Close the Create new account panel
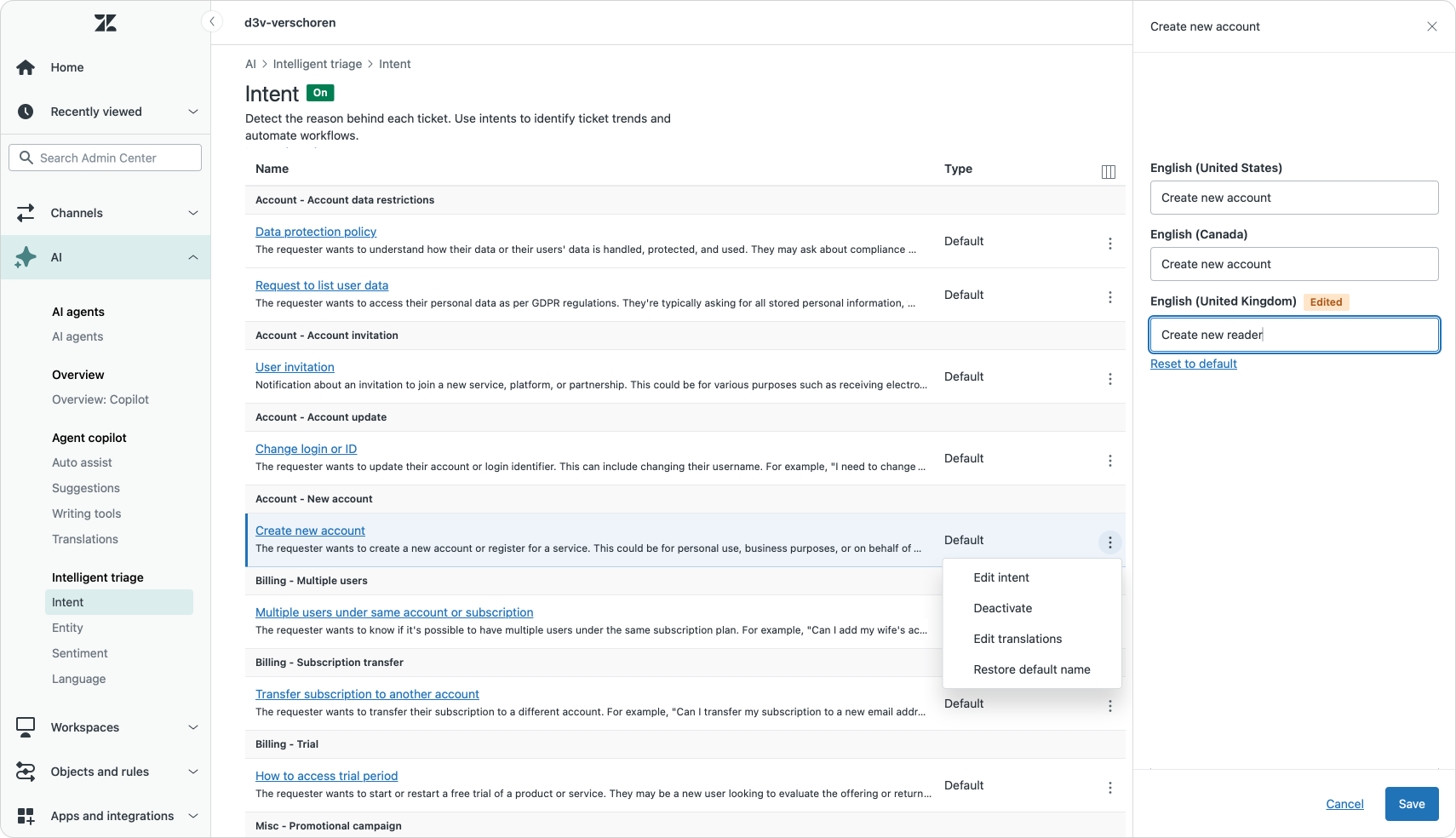This screenshot has height=838, width=1456. click(x=1432, y=26)
